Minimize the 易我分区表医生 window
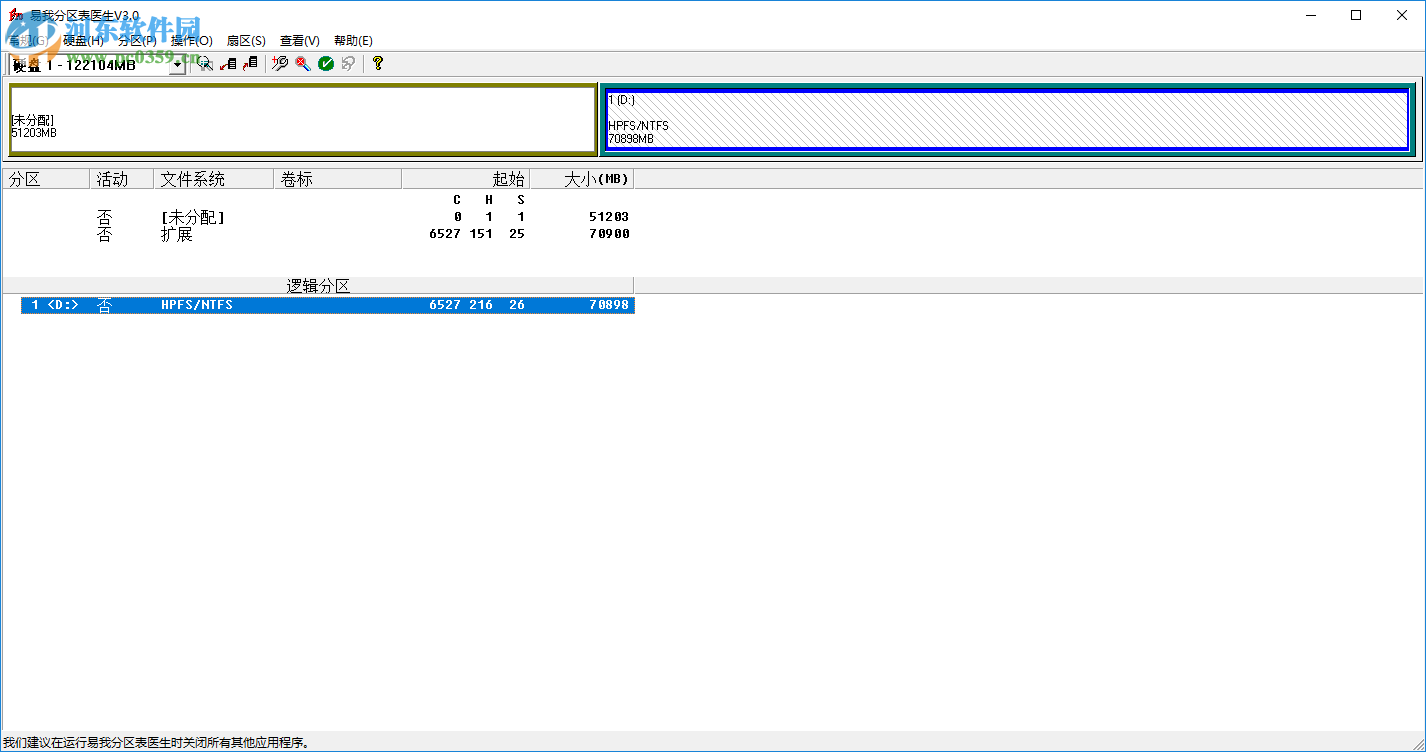The height and width of the screenshot is (752, 1426). click(1310, 15)
